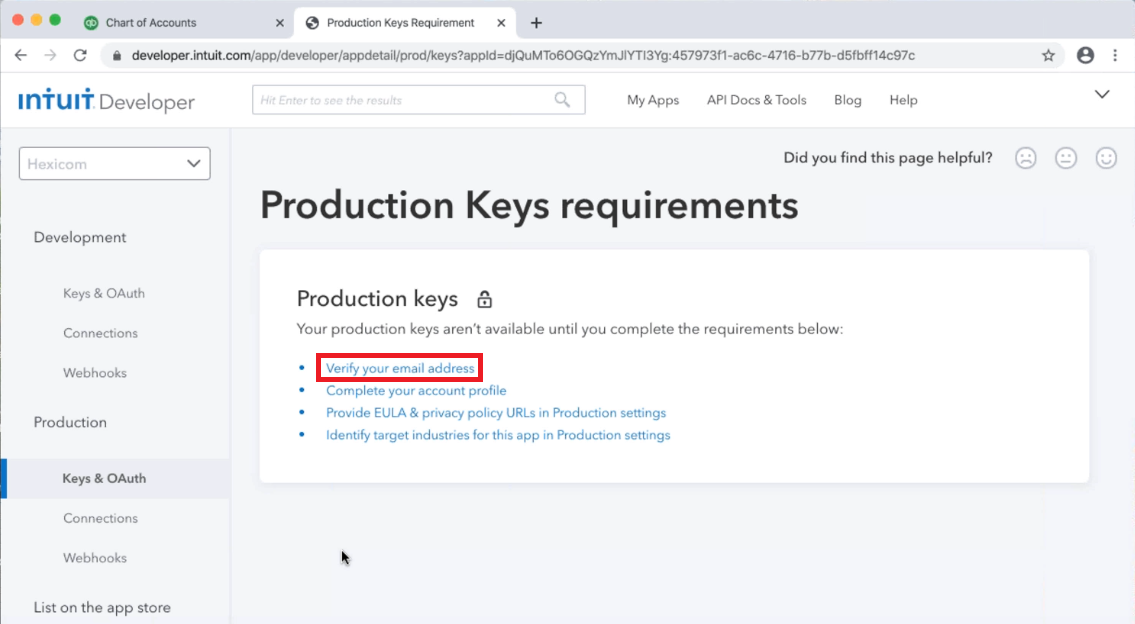Image resolution: width=1135 pixels, height=624 pixels.
Task: Click the macOS green maximize button
Action: [x=55, y=20]
